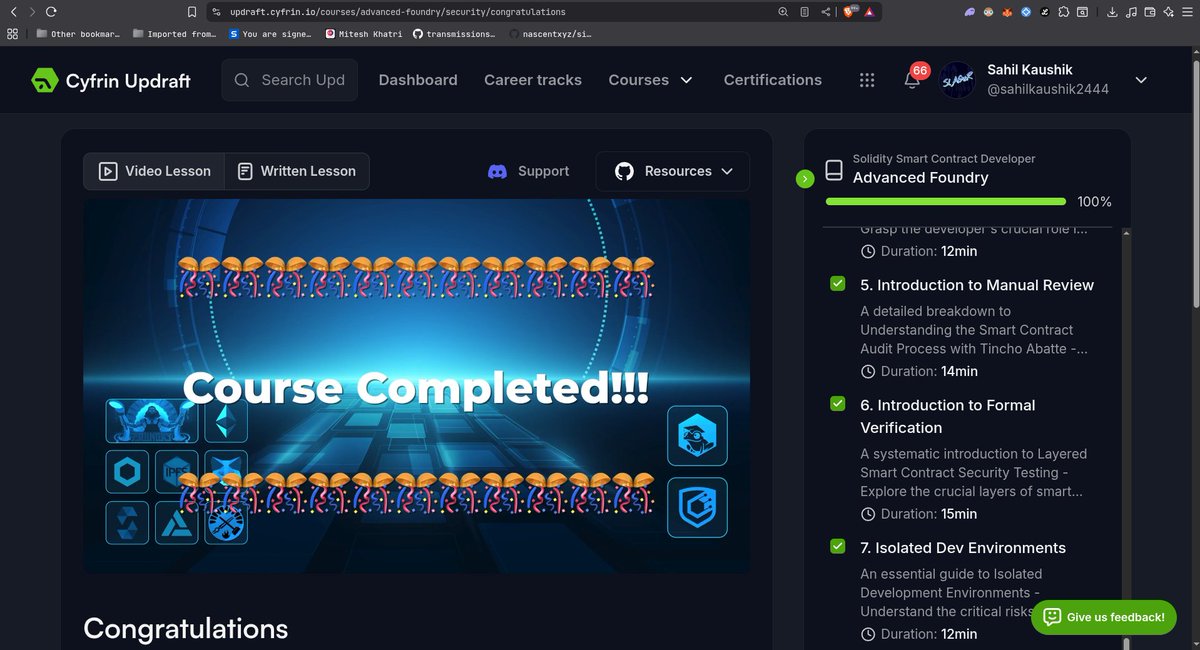The height and width of the screenshot is (650, 1200).
Task: Open Certifications page
Action: point(773,80)
